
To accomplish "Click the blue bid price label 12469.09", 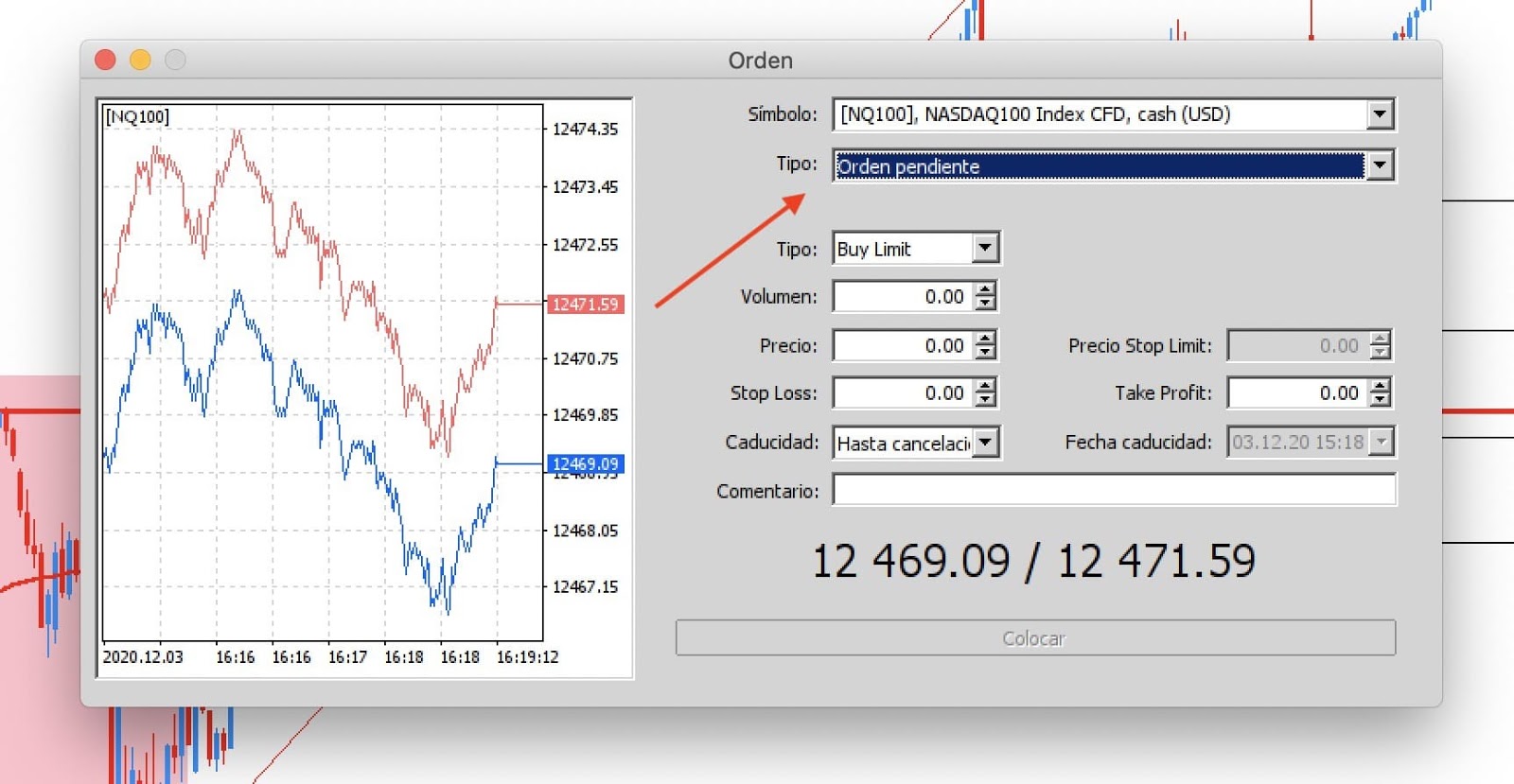I will 586,464.
